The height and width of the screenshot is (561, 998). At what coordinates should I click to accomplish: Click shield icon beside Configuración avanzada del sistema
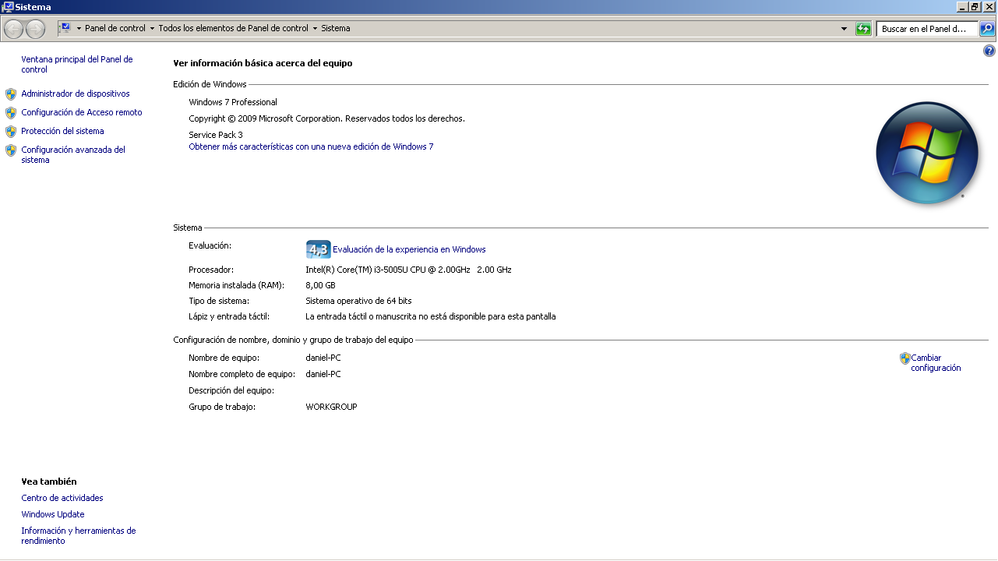[11, 150]
